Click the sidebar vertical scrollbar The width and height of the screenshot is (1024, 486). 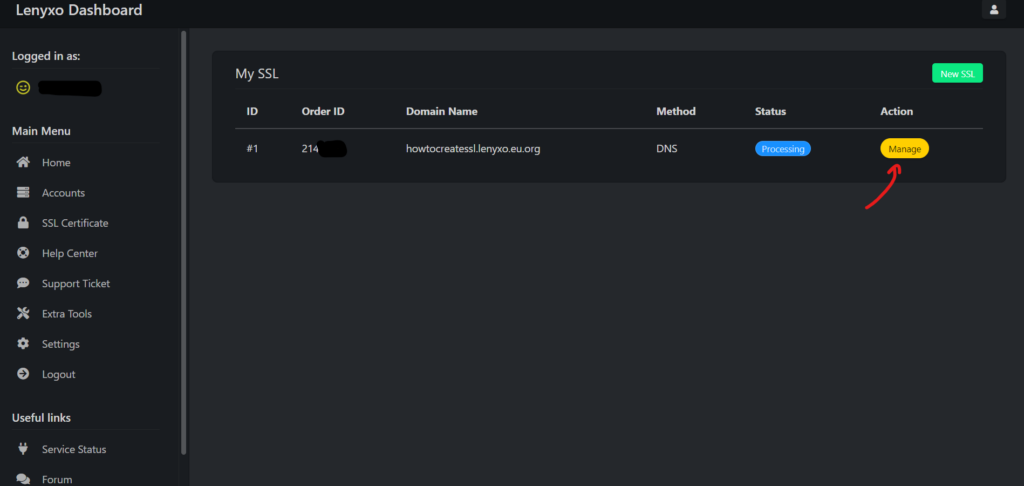(184, 242)
